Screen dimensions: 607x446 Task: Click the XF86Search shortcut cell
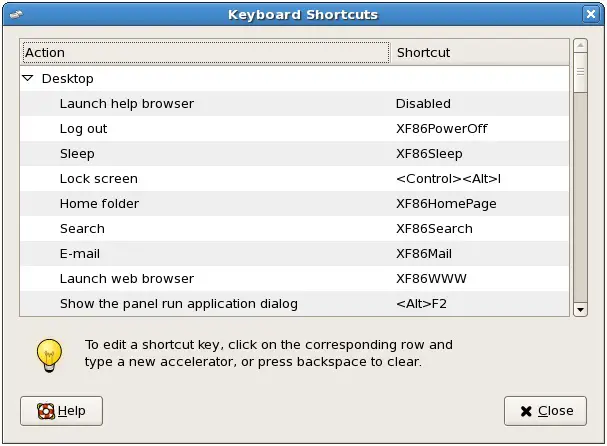(434, 229)
